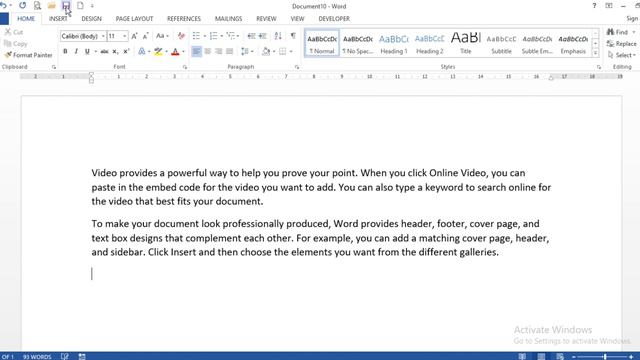
Task: Apply the Heading 1 style
Action: point(393,43)
